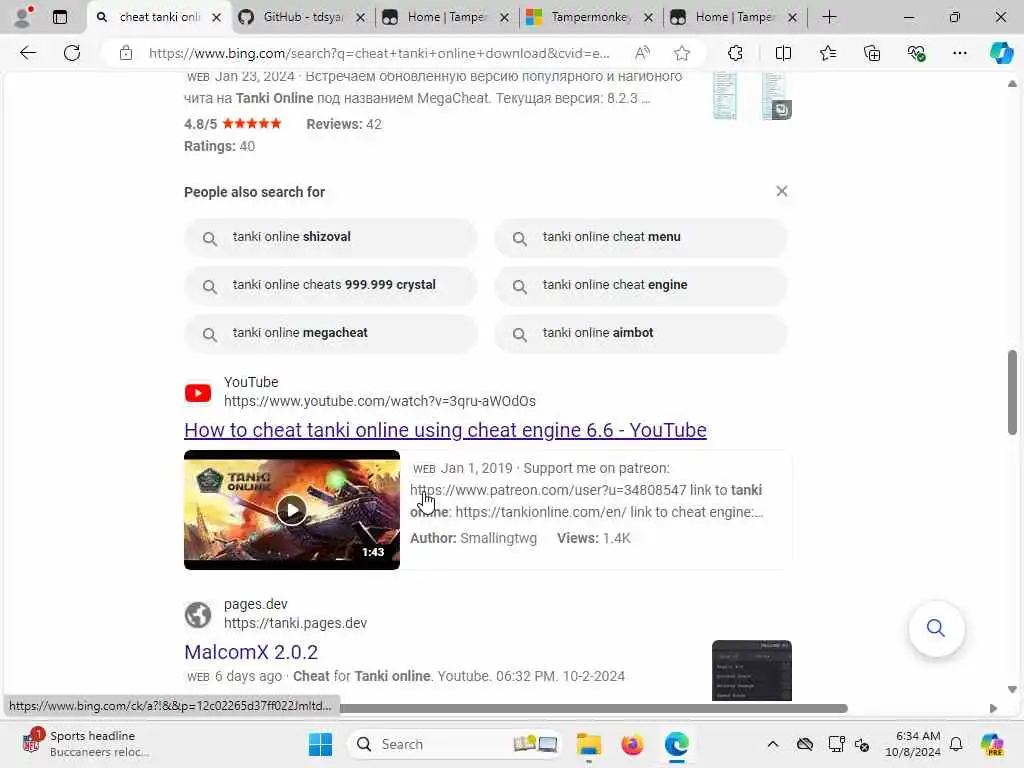Click the address bar URL
The image size is (1024, 768).
[x=379, y=53]
